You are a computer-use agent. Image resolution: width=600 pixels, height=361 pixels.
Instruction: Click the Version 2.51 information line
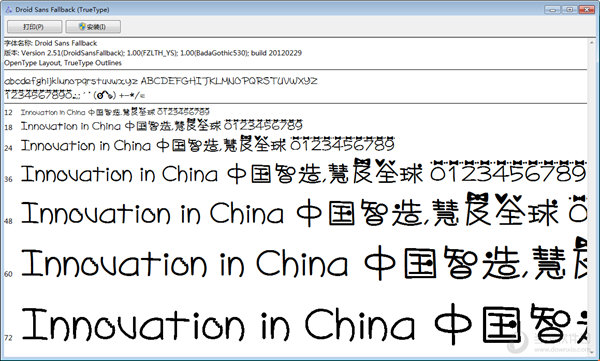pos(153,53)
